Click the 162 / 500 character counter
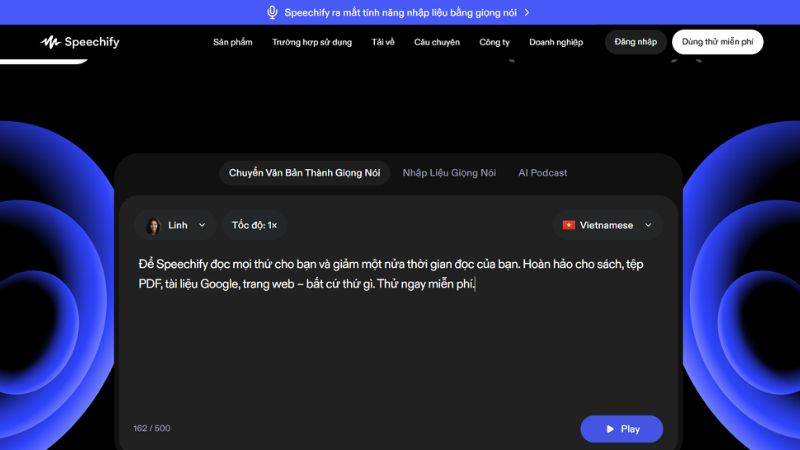 point(152,428)
